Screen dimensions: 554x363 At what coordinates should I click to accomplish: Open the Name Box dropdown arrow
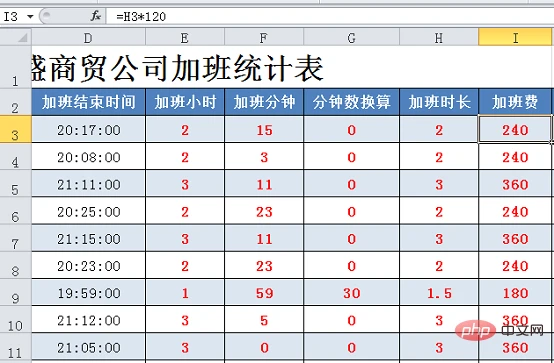(30, 16)
